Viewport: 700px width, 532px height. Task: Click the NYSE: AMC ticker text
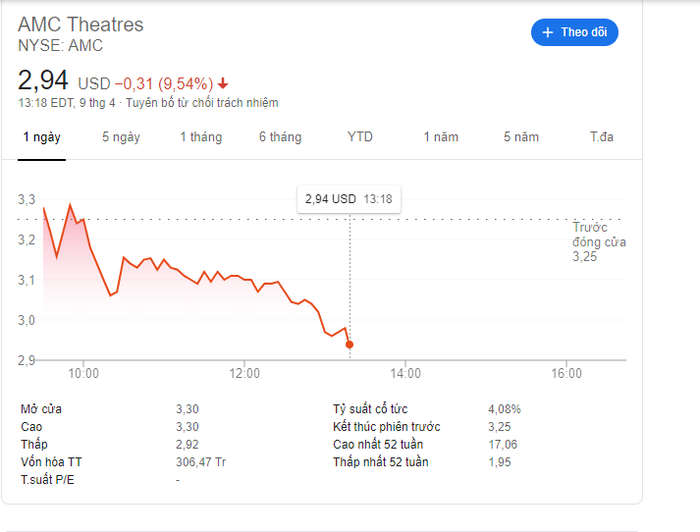[x=60, y=46]
